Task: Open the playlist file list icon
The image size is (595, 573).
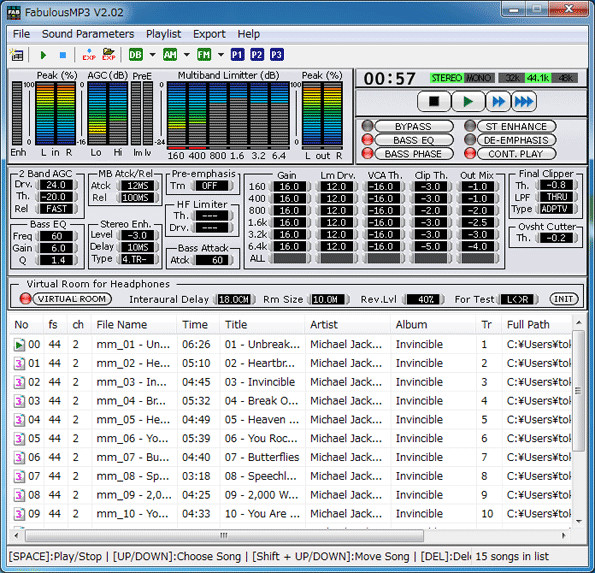Action: point(17,55)
